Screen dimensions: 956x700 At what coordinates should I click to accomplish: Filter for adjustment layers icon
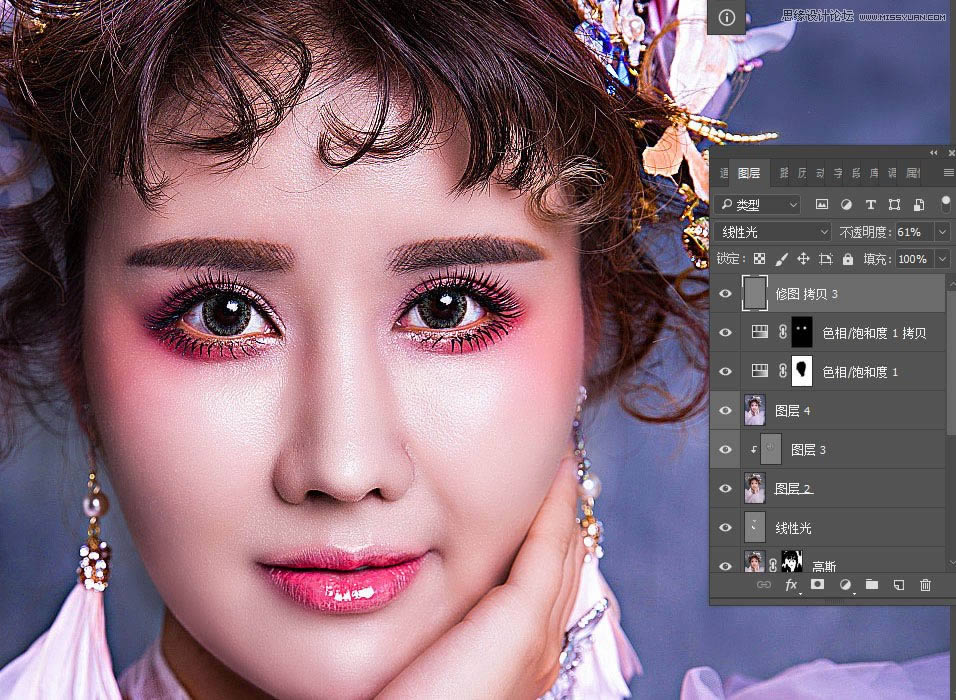point(846,204)
